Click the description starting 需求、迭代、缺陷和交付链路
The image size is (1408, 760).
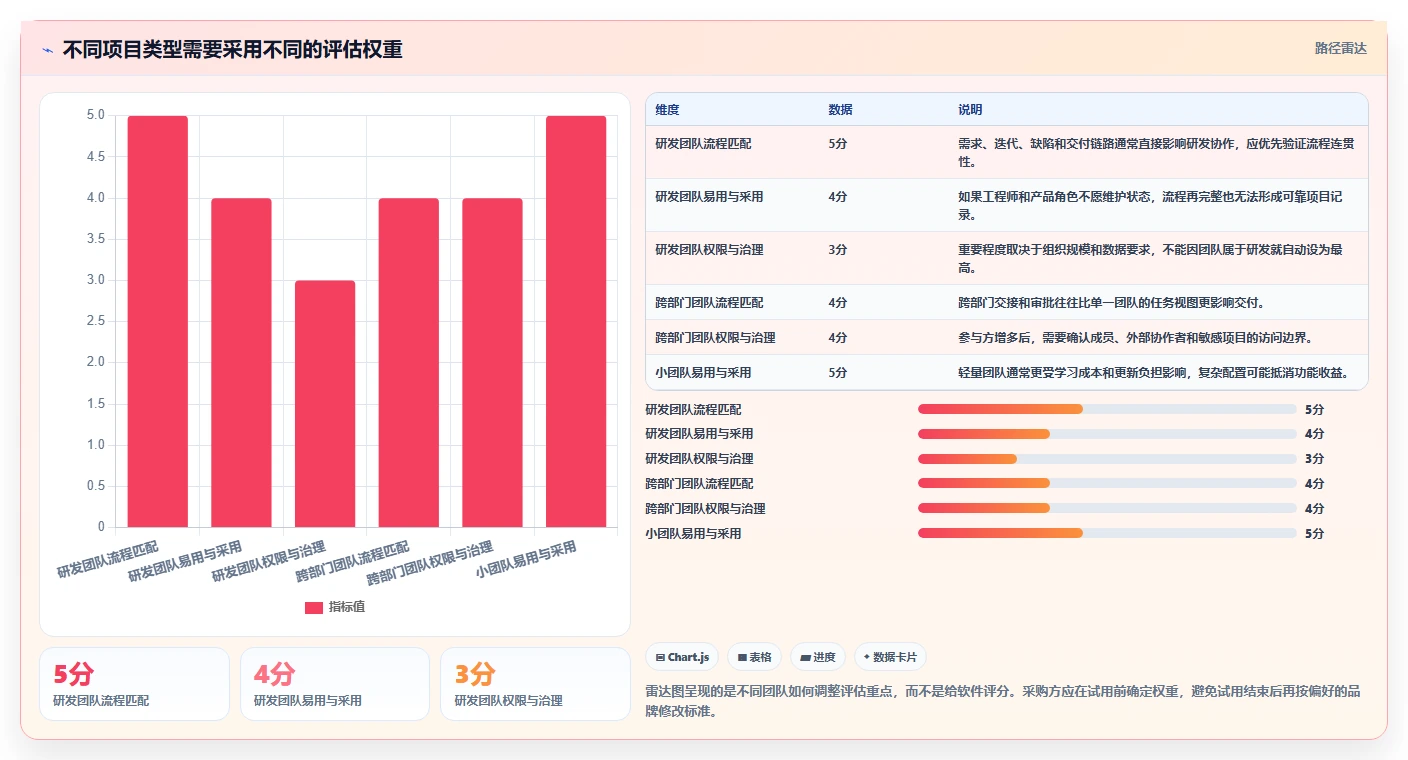[1157, 152]
